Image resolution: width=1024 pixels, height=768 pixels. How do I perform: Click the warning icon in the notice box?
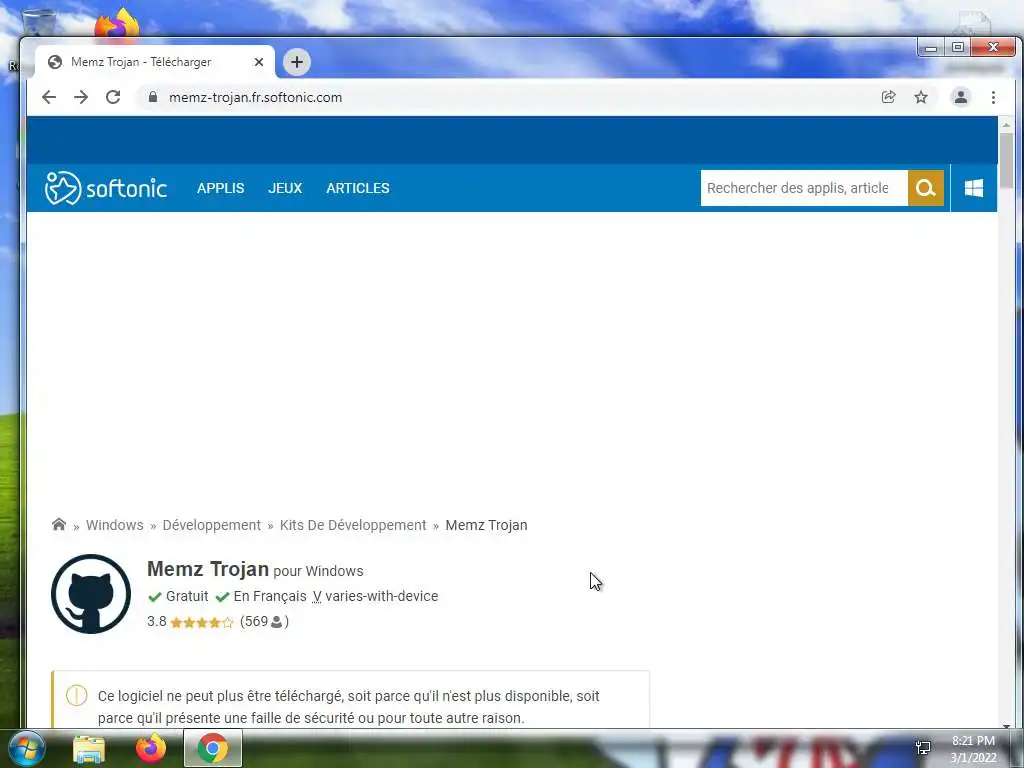(76, 696)
